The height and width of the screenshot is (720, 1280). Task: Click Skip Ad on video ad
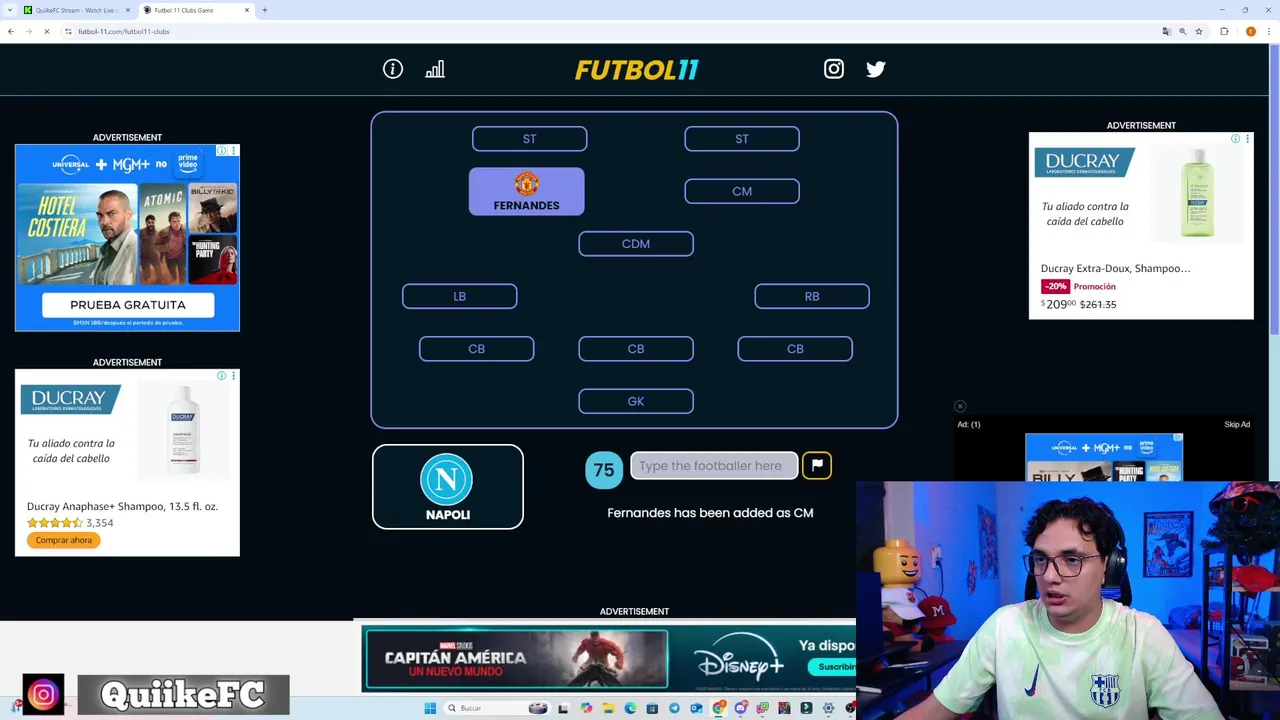1237,425
